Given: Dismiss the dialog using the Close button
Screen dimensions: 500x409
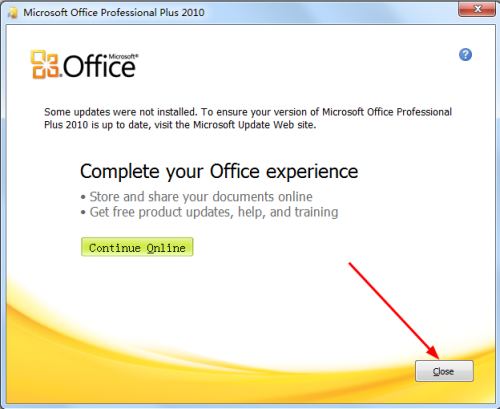Looking at the screenshot, I should (x=444, y=371).
